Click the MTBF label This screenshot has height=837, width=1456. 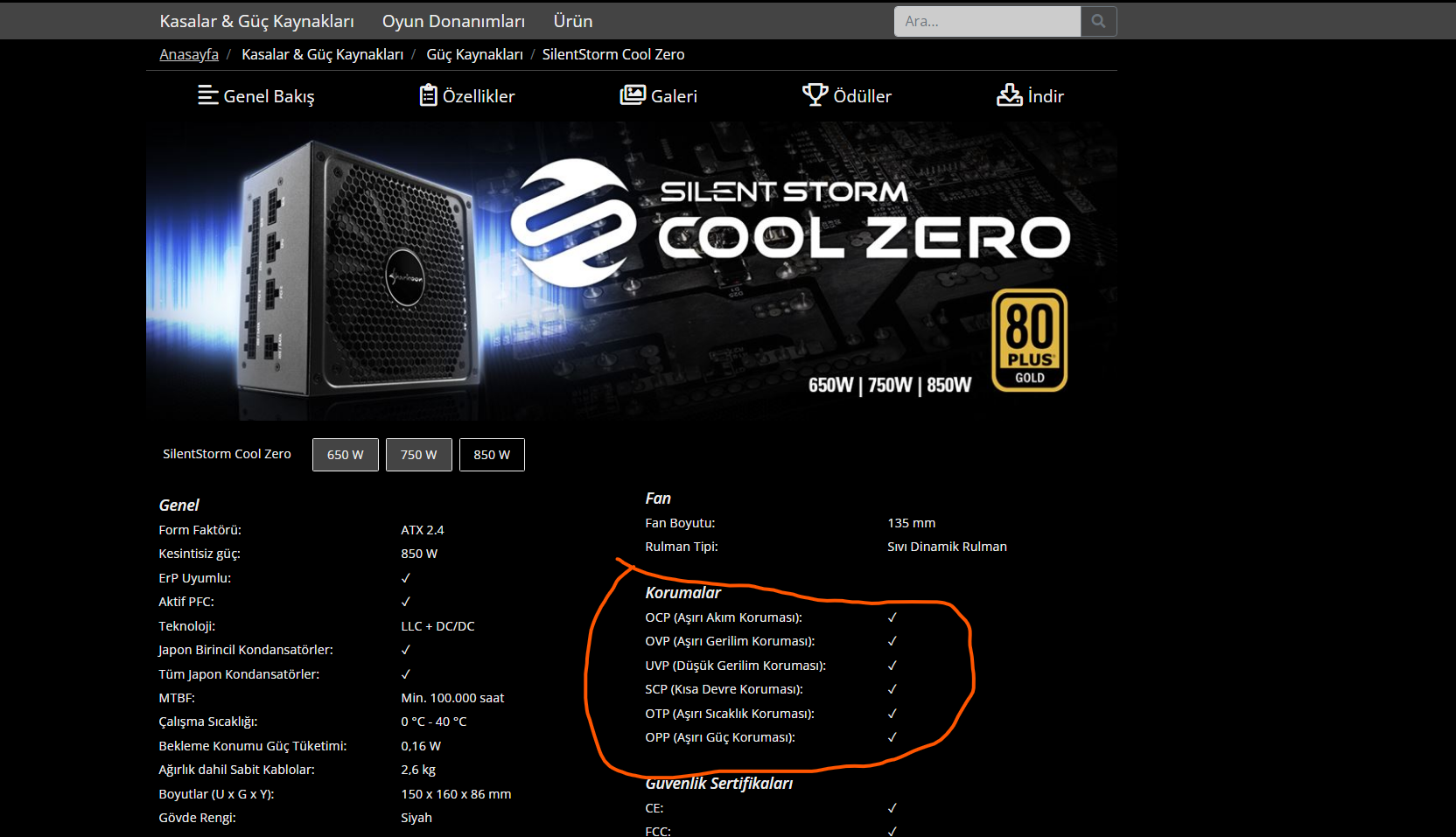(x=177, y=698)
